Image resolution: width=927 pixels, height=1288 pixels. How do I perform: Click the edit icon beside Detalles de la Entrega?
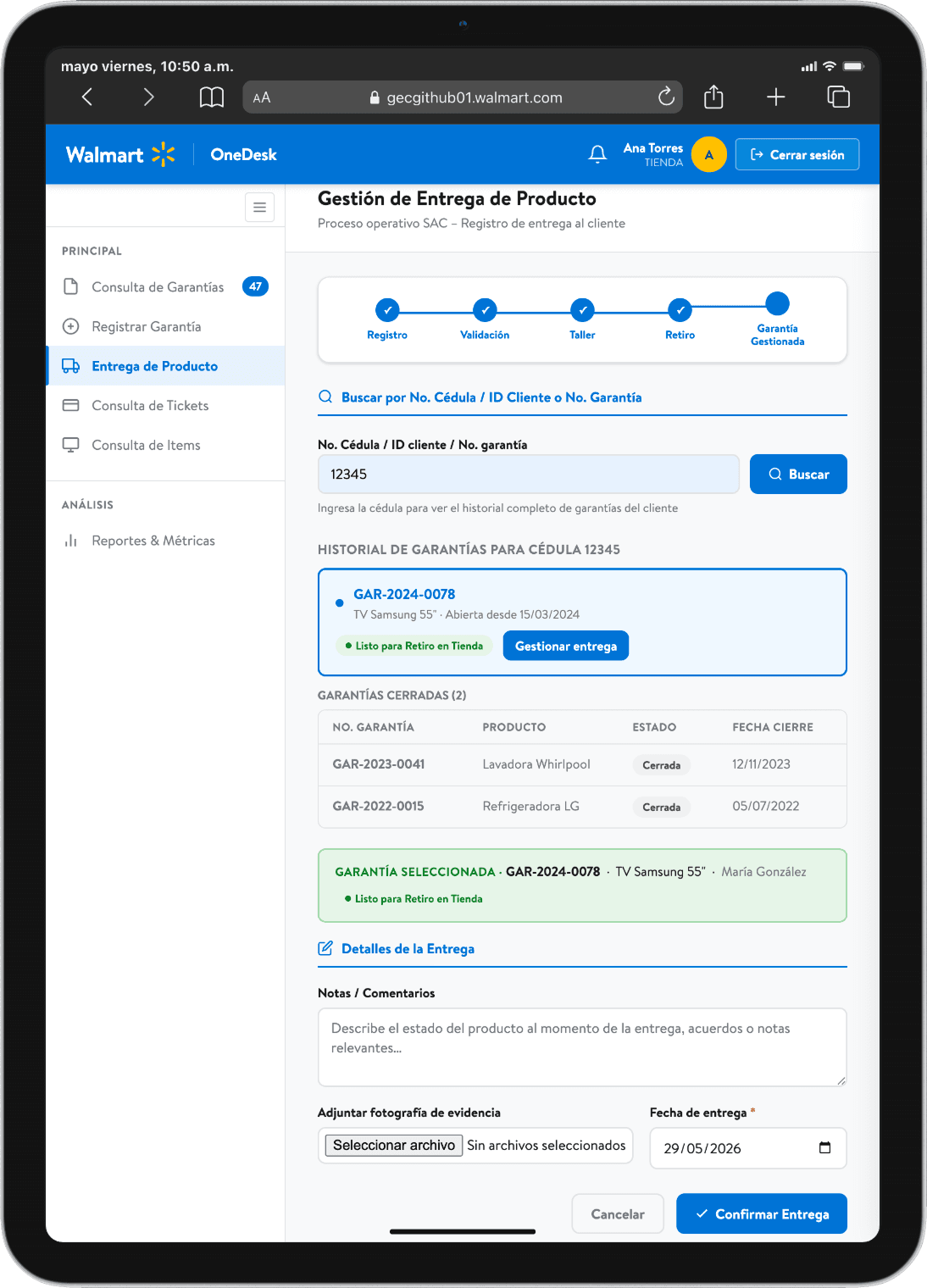click(x=325, y=948)
